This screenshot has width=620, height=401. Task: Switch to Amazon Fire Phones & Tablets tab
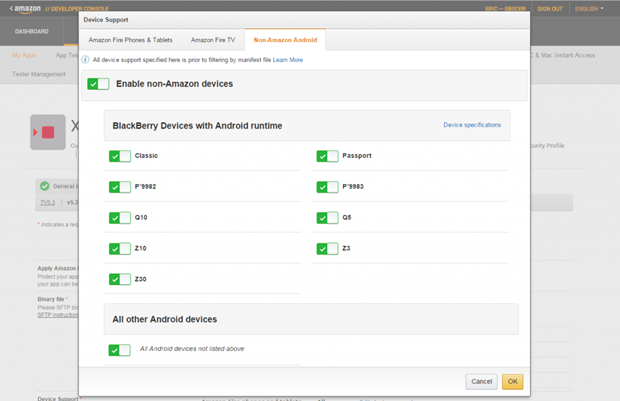(130, 40)
